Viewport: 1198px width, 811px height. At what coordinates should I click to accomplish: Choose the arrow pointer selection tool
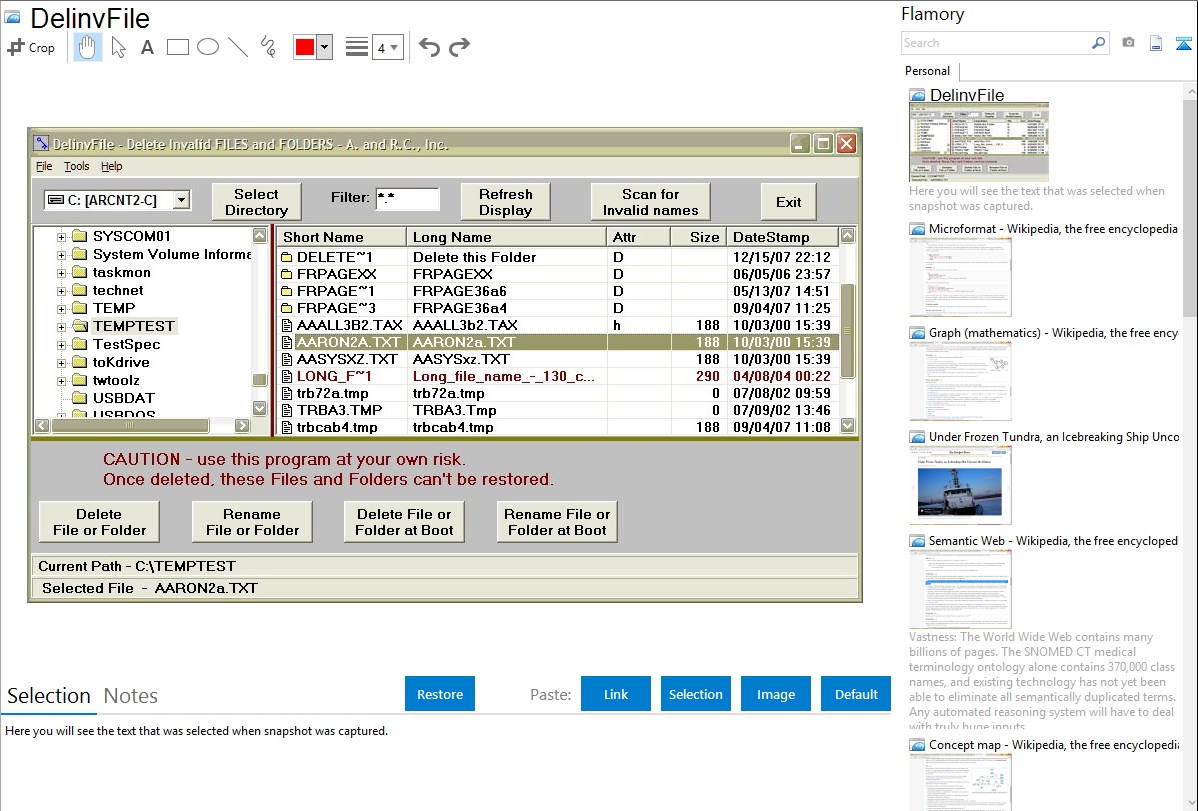click(118, 47)
